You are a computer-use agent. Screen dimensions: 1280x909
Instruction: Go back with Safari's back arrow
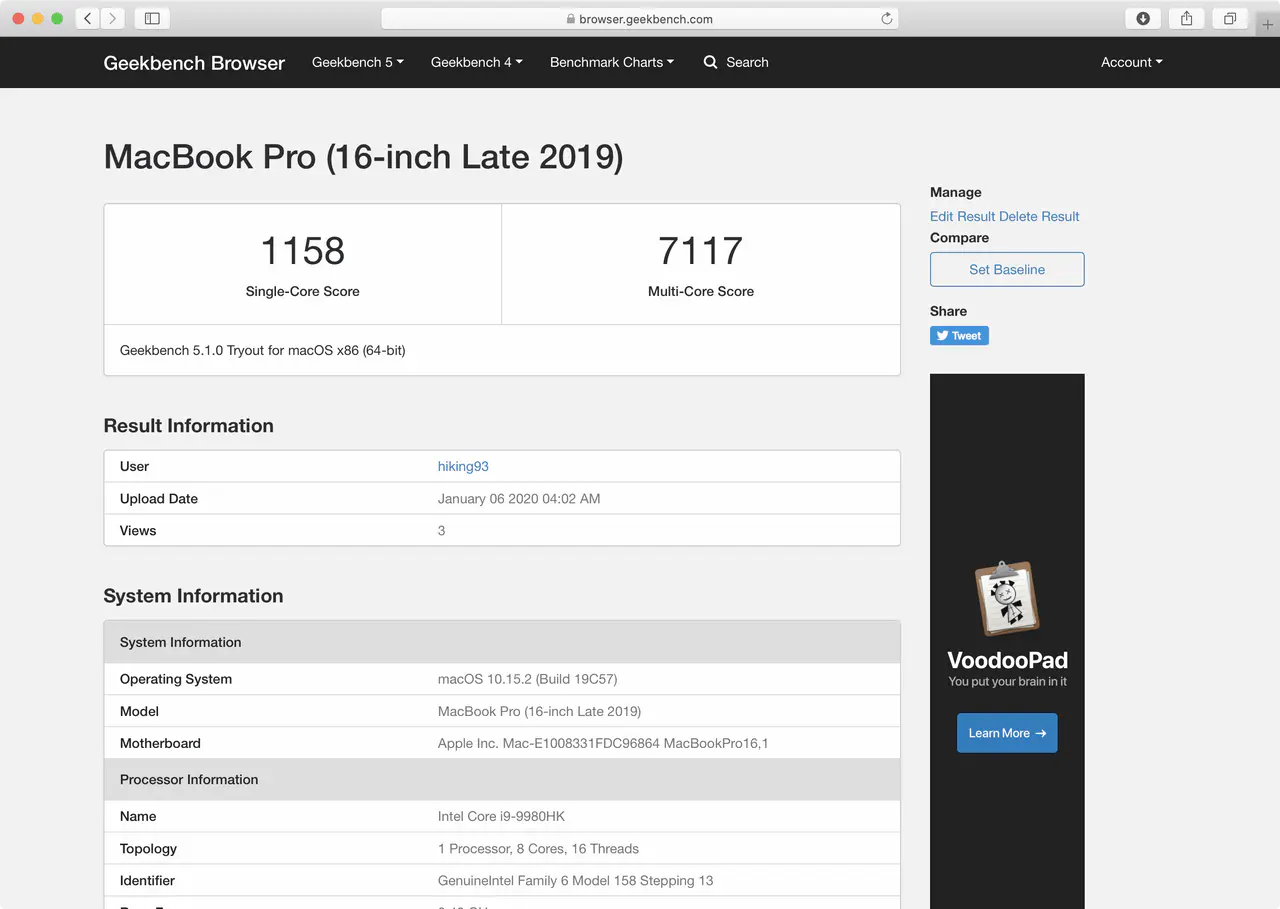click(88, 18)
